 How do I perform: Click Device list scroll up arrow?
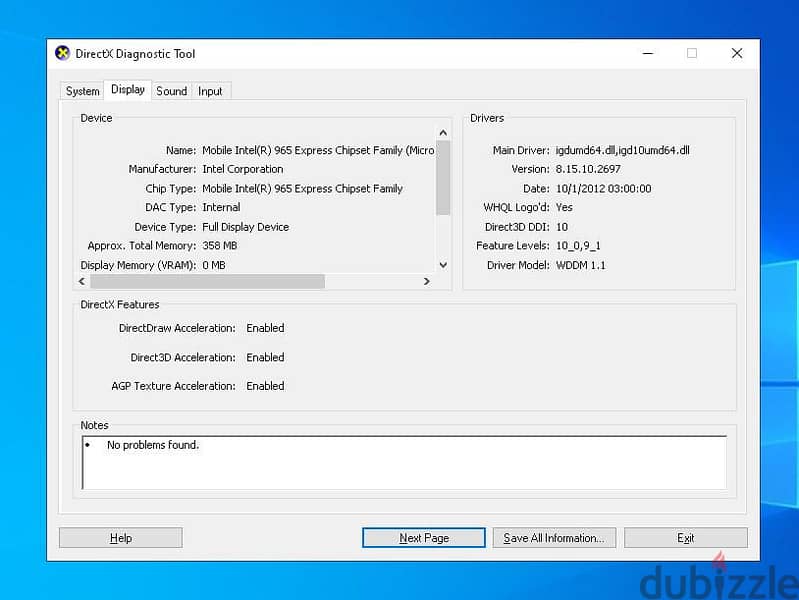pyautogui.click(x=443, y=133)
